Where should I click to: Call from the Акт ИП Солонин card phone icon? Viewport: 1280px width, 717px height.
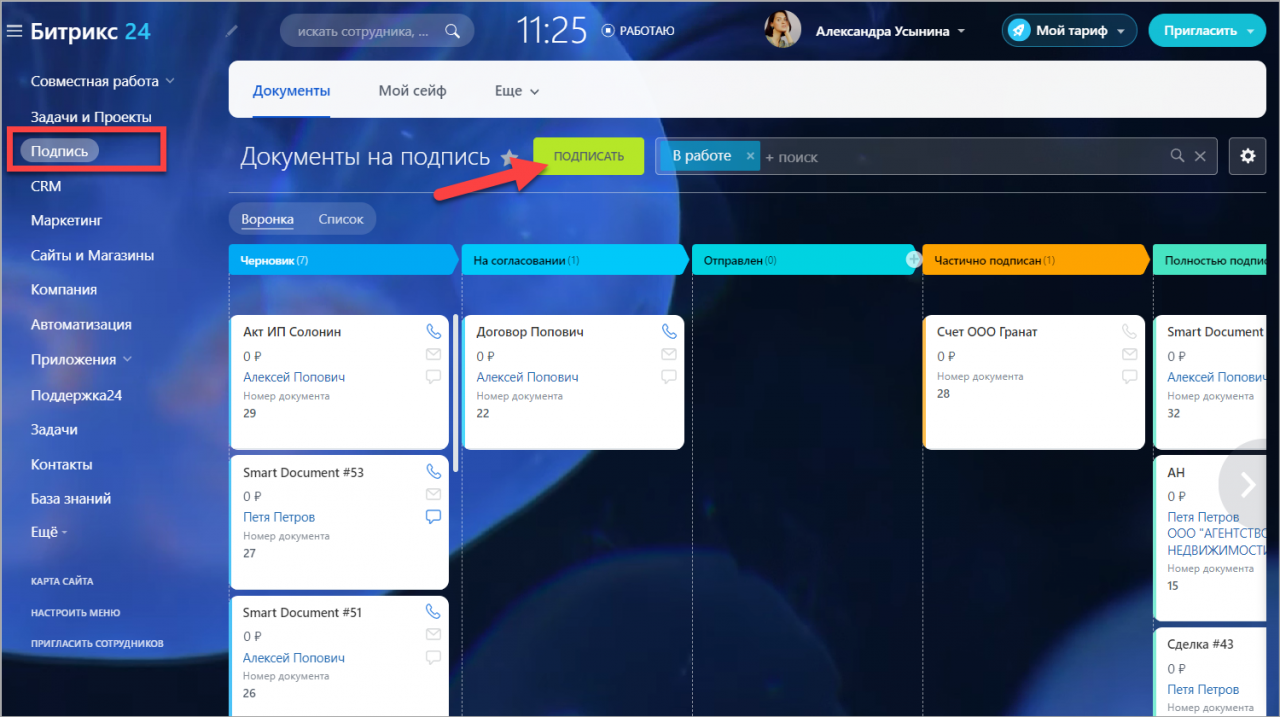pos(433,331)
